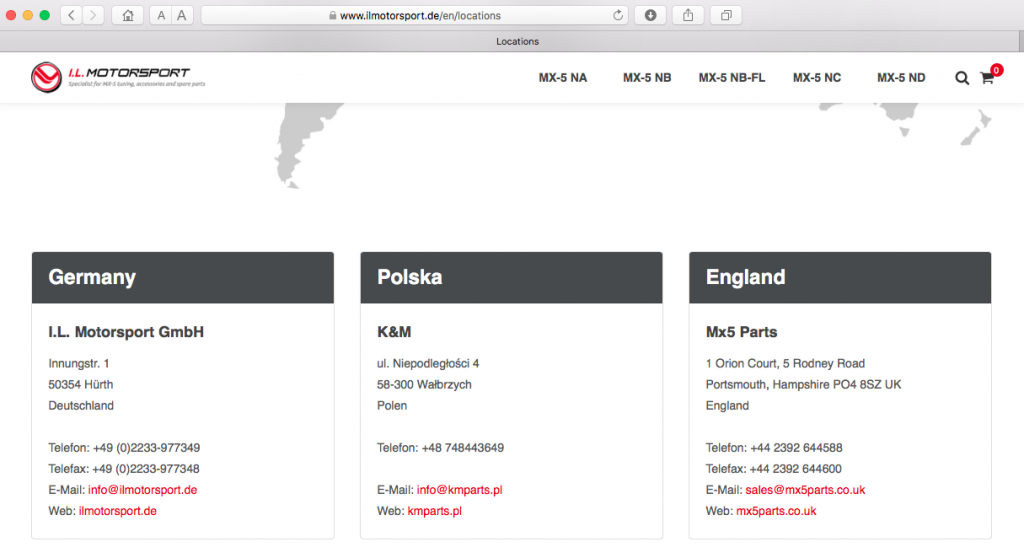This screenshot has height=558, width=1024.
Task: Go forward with the Safari forward arrow
Action: point(93,15)
